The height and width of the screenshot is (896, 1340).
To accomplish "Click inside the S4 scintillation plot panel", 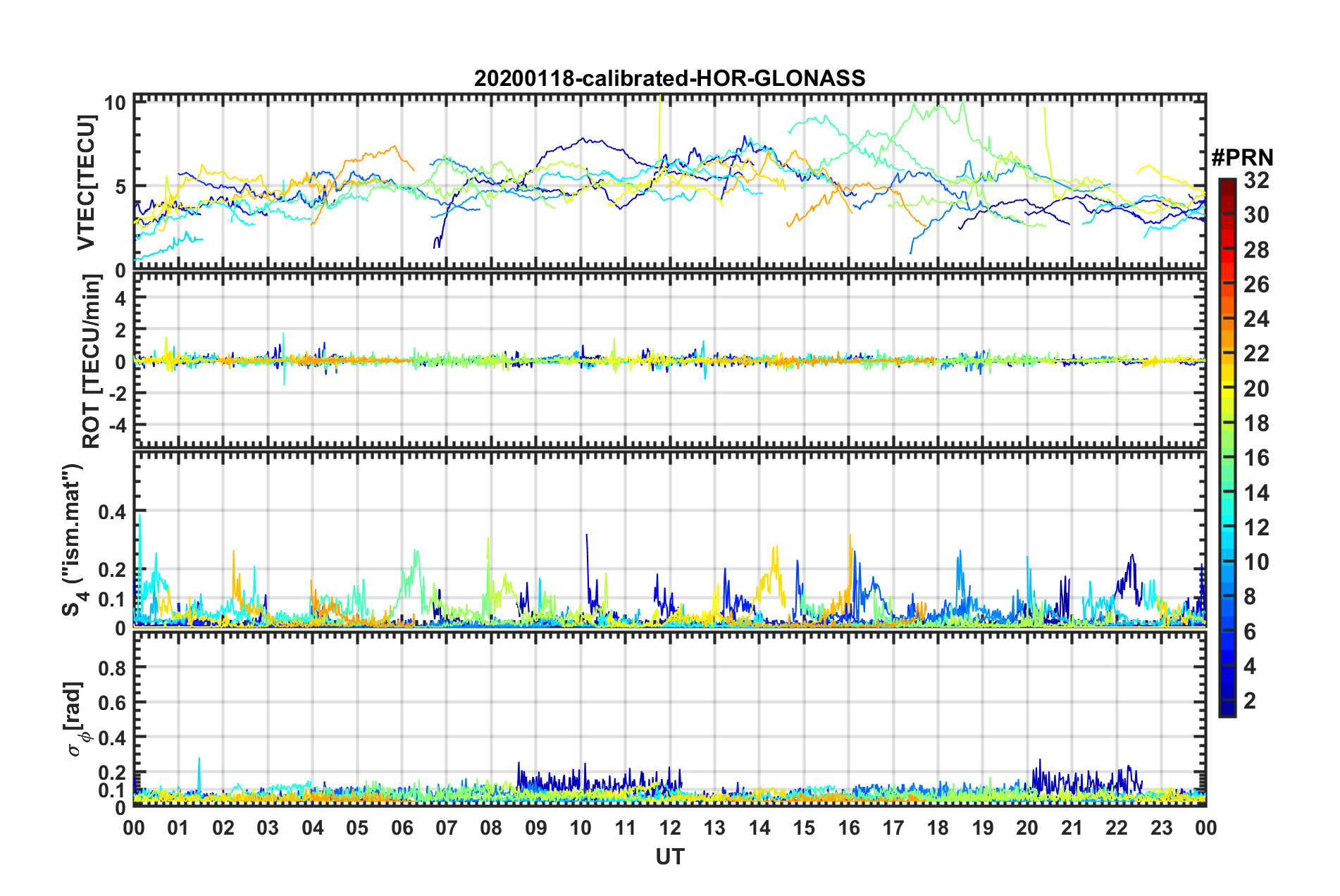I will point(669,540).
